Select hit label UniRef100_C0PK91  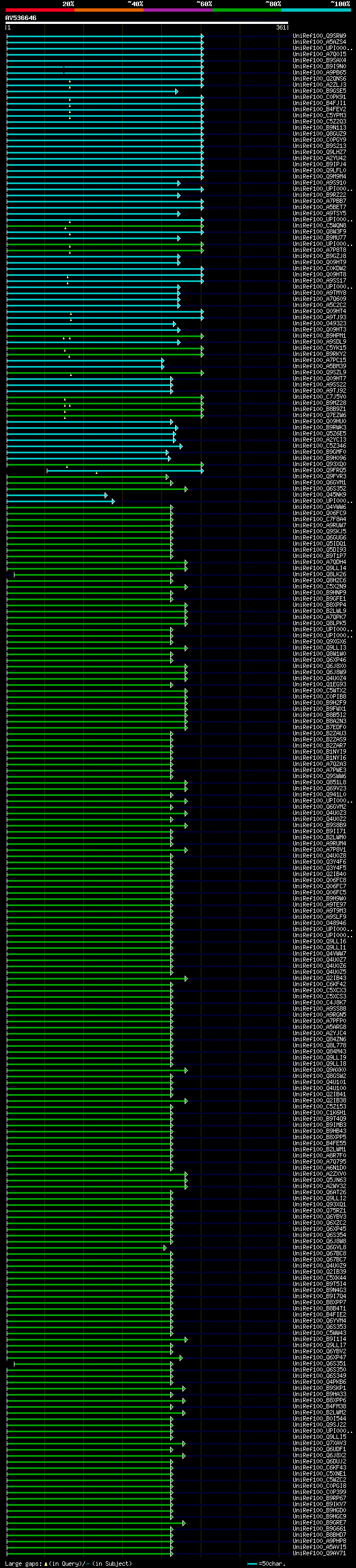click(x=319, y=97)
